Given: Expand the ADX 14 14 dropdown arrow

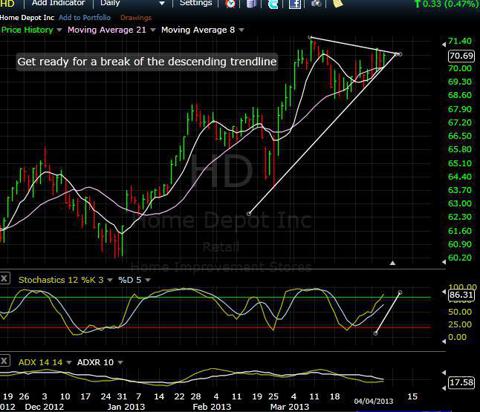Looking at the screenshot, I should [69, 362].
